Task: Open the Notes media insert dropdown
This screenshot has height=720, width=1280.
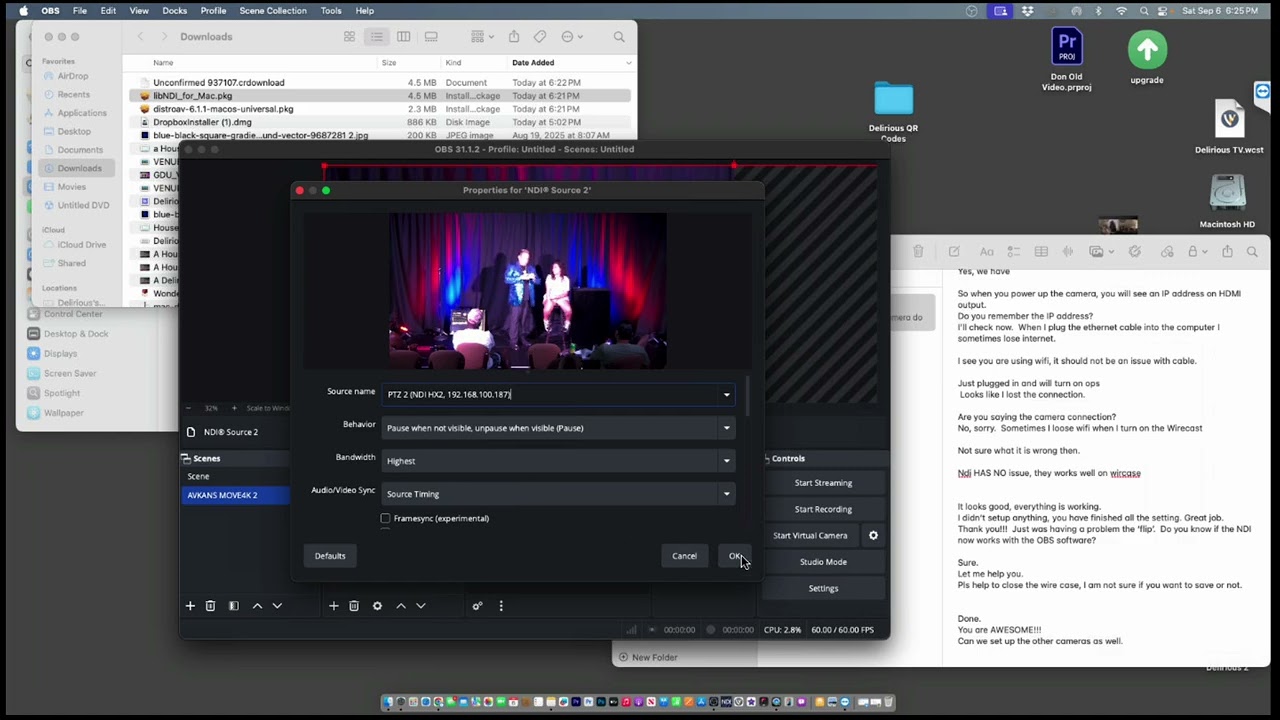Action: (1100, 252)
